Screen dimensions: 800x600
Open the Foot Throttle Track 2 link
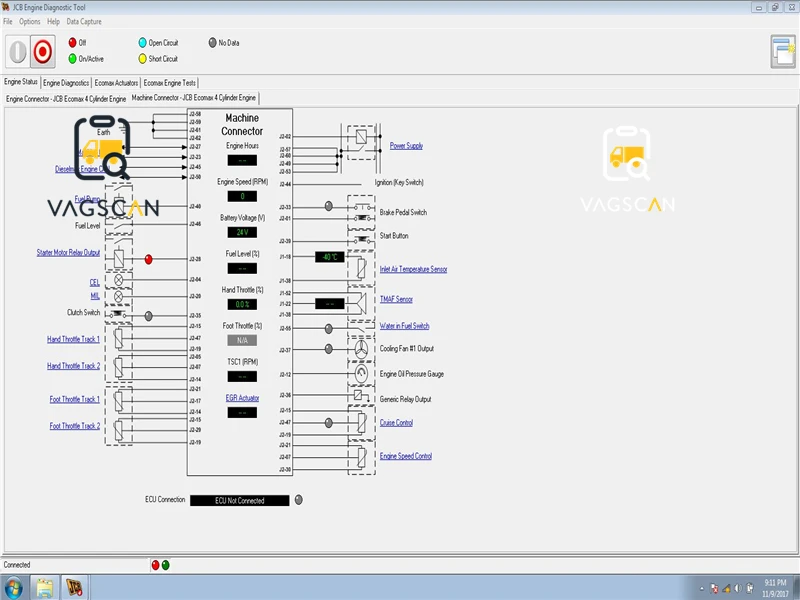pos(74,426)
